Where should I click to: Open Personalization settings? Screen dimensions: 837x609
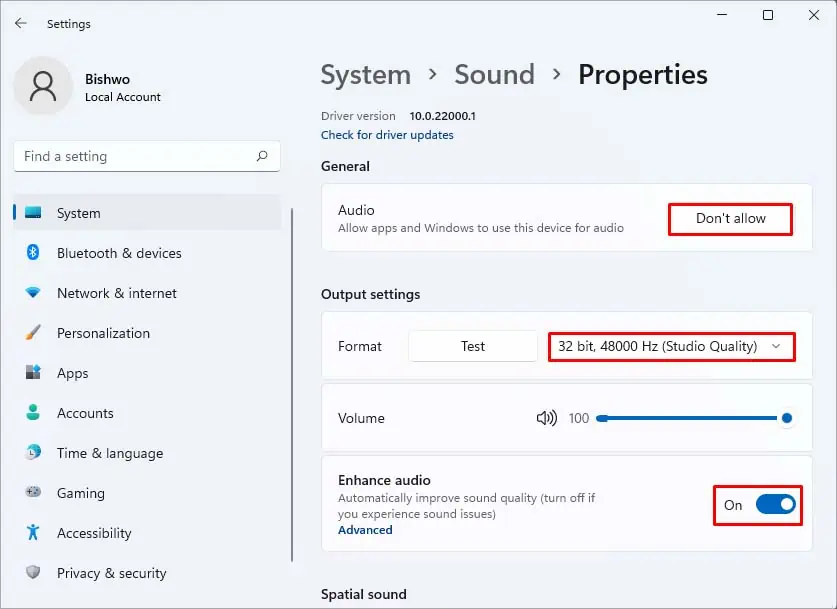[147, 333]
